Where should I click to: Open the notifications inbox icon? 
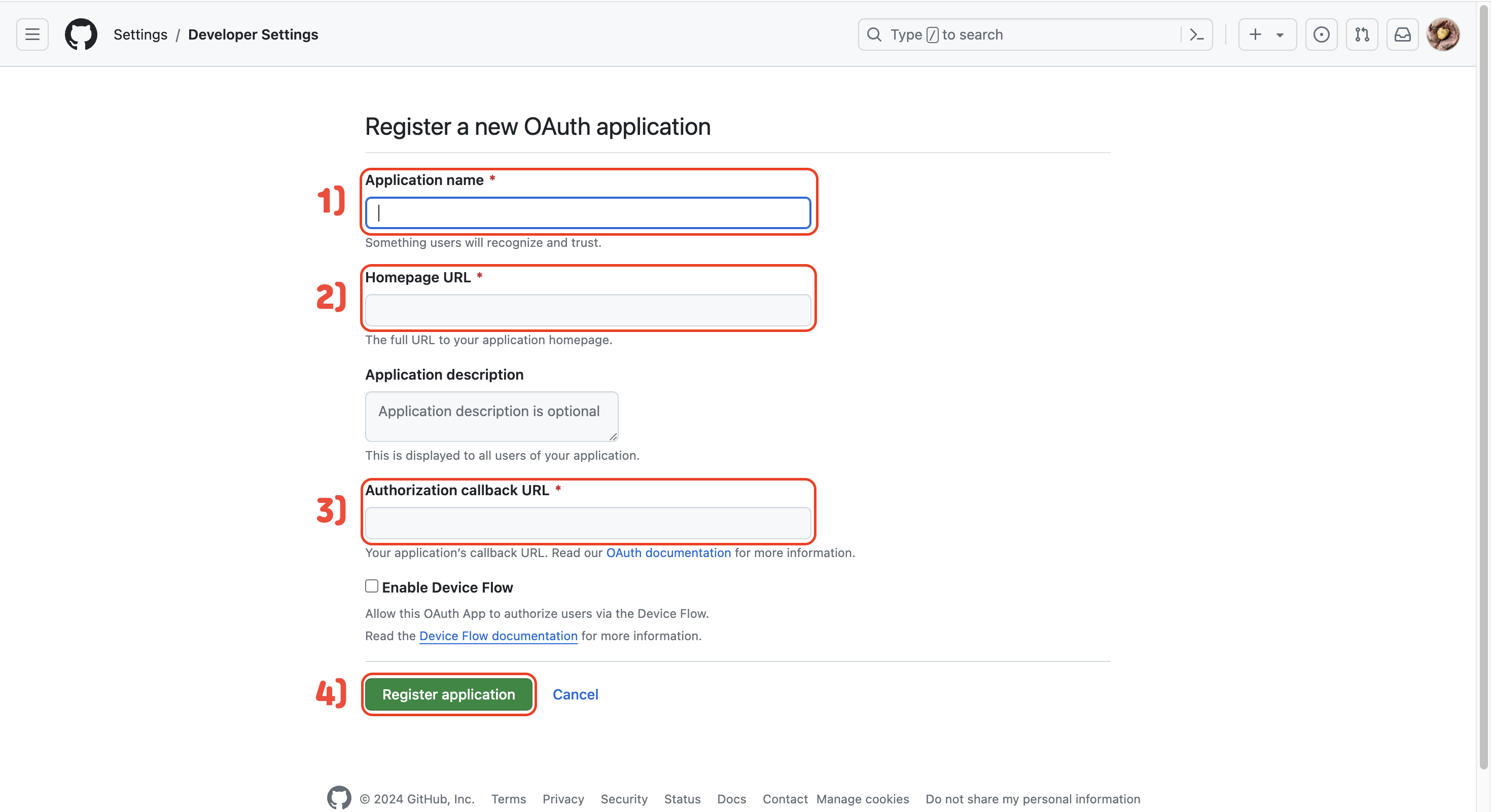[1402, 34]
